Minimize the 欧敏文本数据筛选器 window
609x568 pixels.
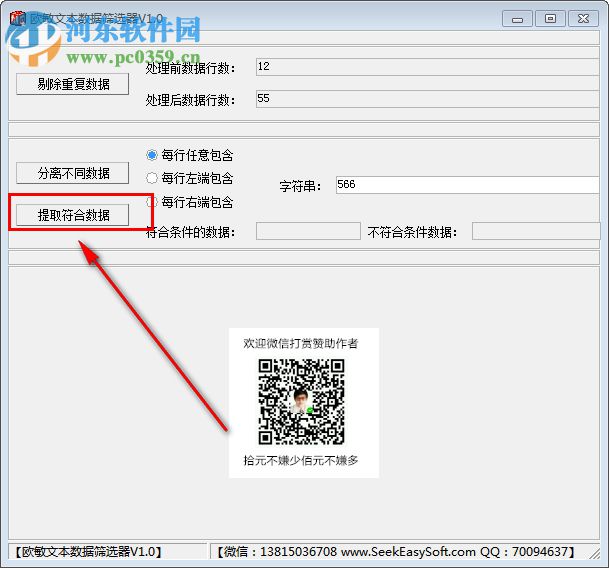click(x=517, y=19)
